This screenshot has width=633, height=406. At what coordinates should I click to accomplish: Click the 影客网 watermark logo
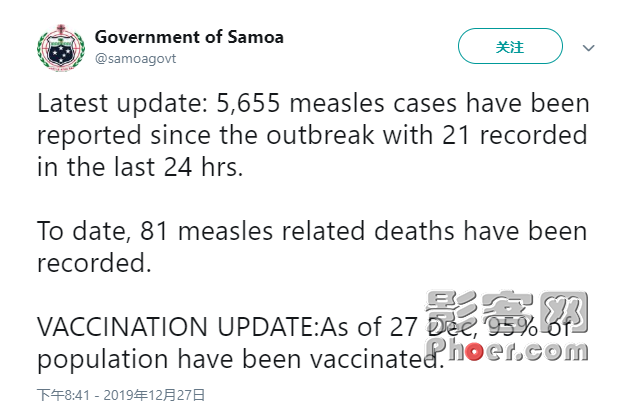507,312
